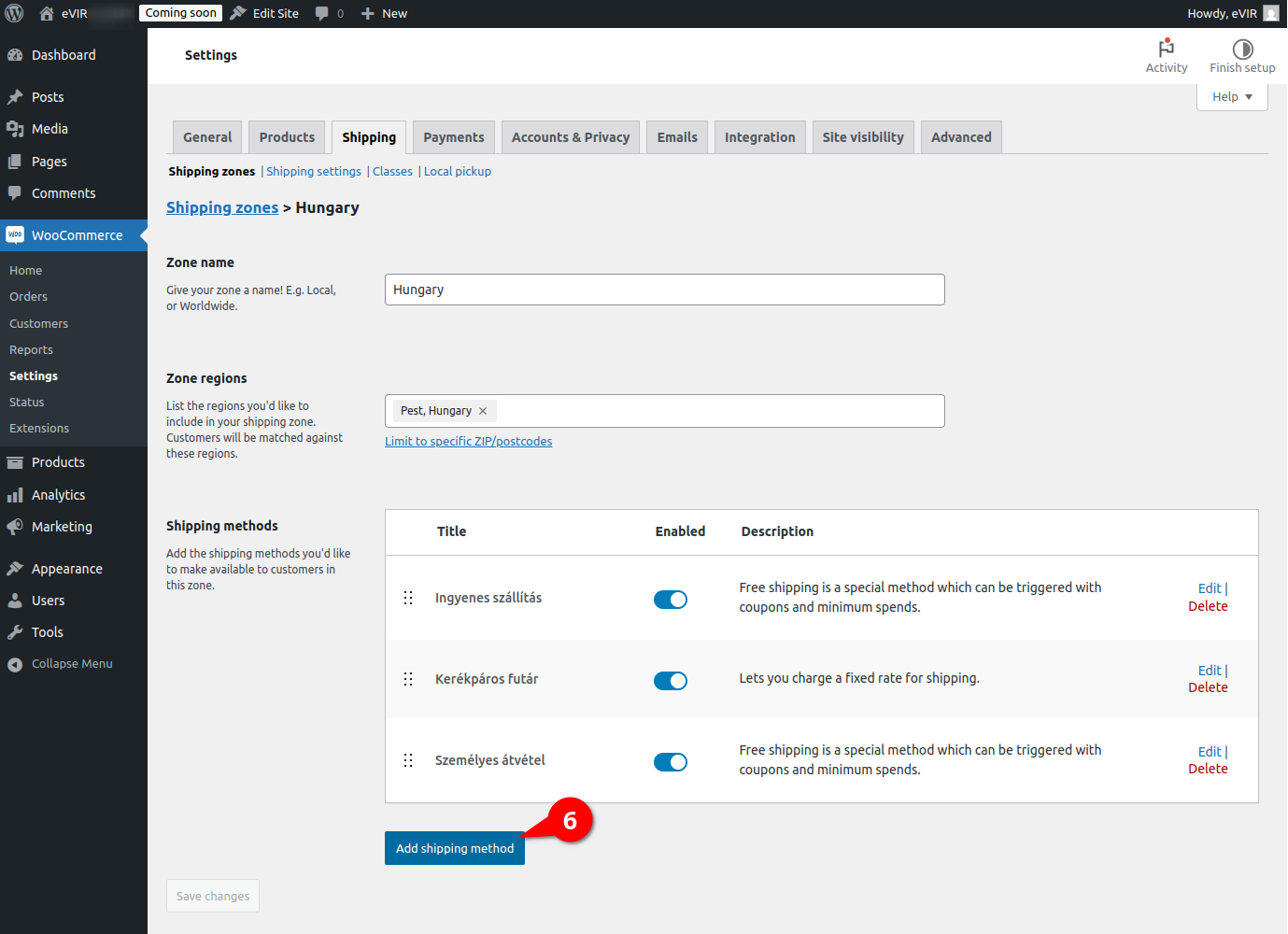Switch to the General settings tab
Viewport: 1288px width, 934px height.
point(207,137)
